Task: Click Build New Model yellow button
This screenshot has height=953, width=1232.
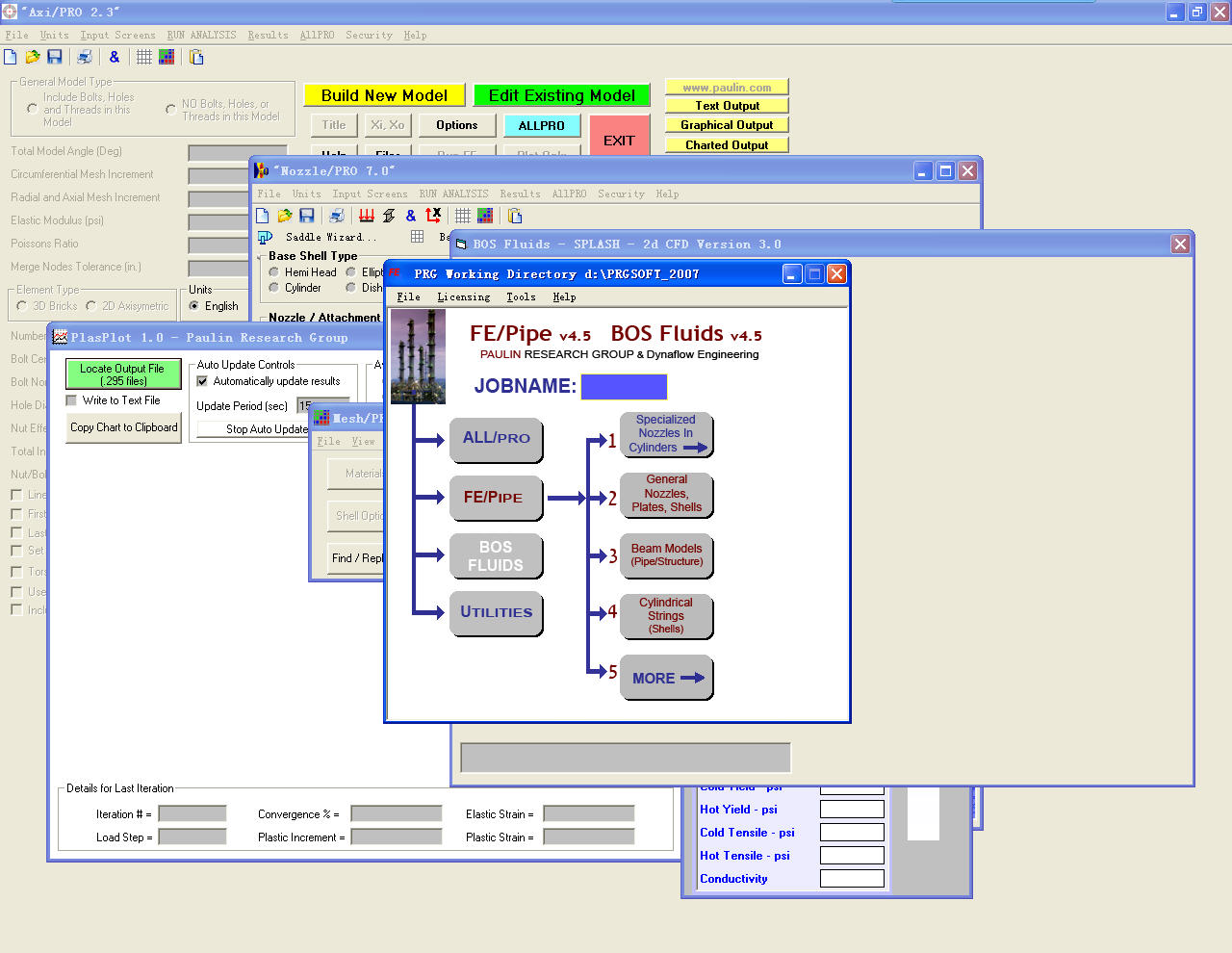Action: tap(384, 95)
